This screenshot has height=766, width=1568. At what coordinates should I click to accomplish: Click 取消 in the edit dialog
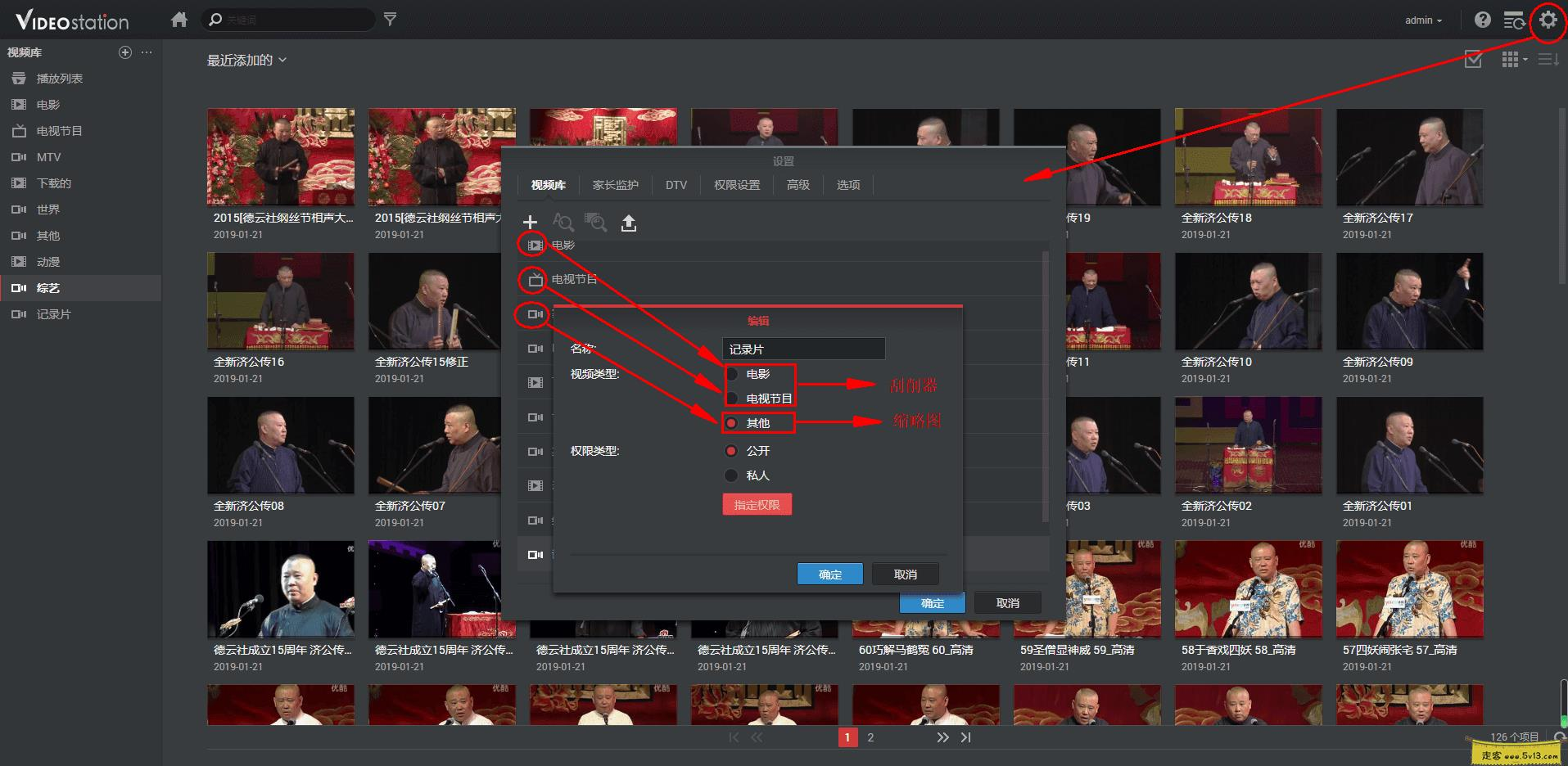(905, 574)
